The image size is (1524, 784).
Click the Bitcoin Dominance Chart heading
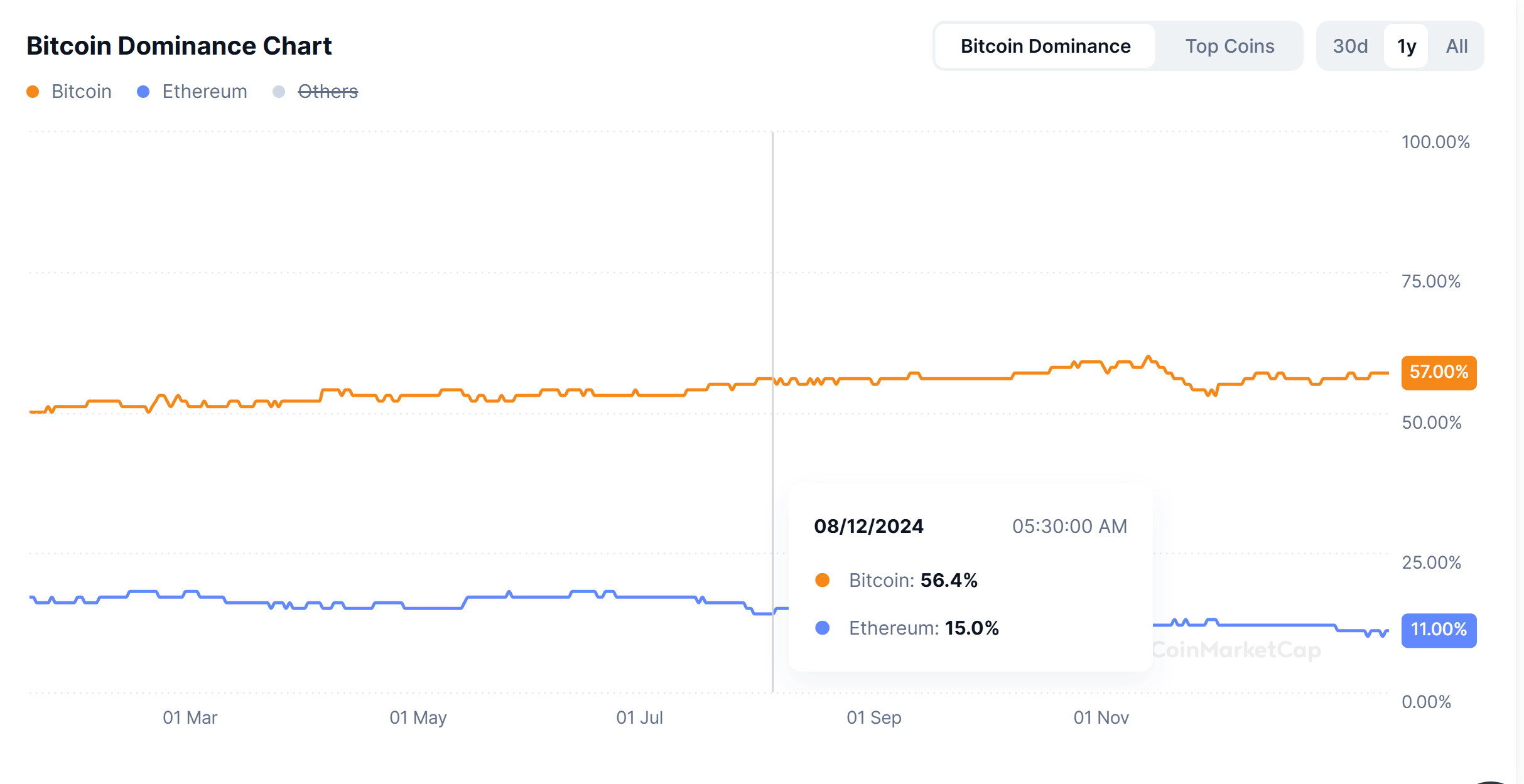(x=179, y=46)
